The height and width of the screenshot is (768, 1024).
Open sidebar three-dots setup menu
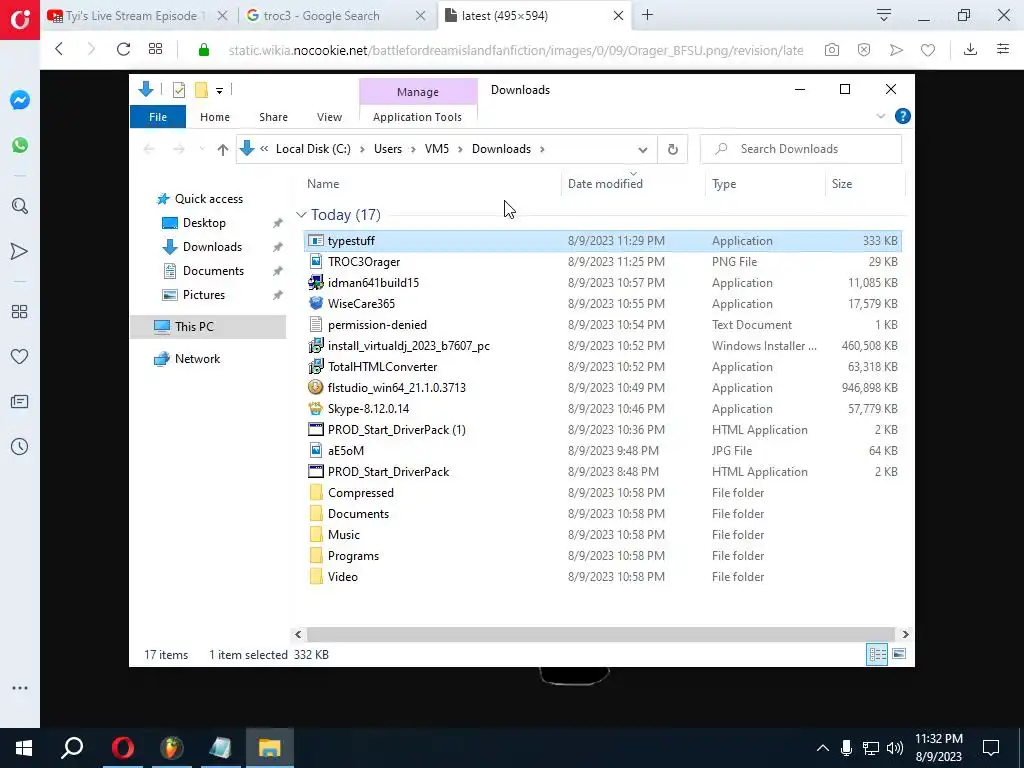pyautogui.click(x=20, y=688)
